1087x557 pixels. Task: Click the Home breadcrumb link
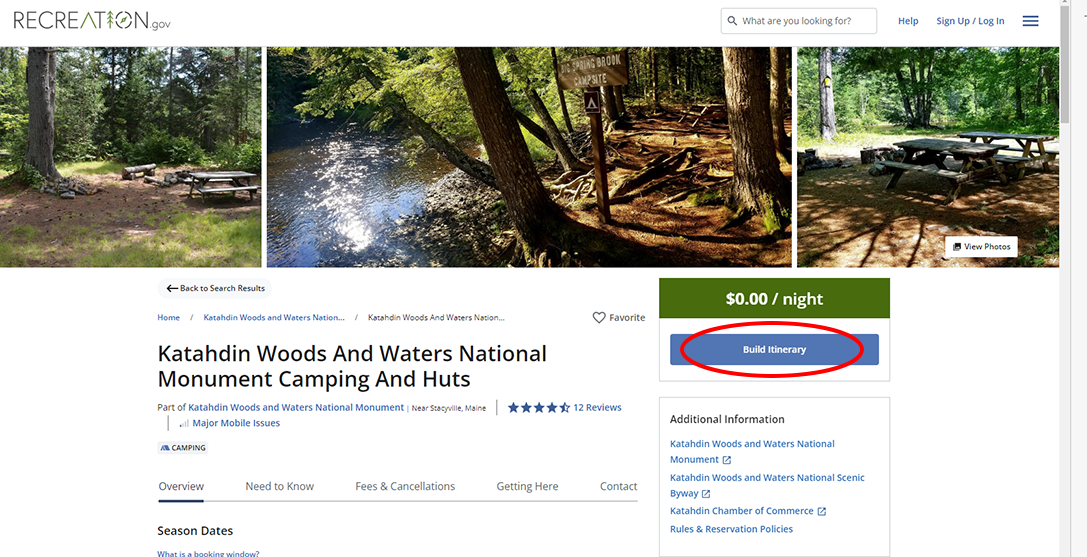tap(168, 318)
